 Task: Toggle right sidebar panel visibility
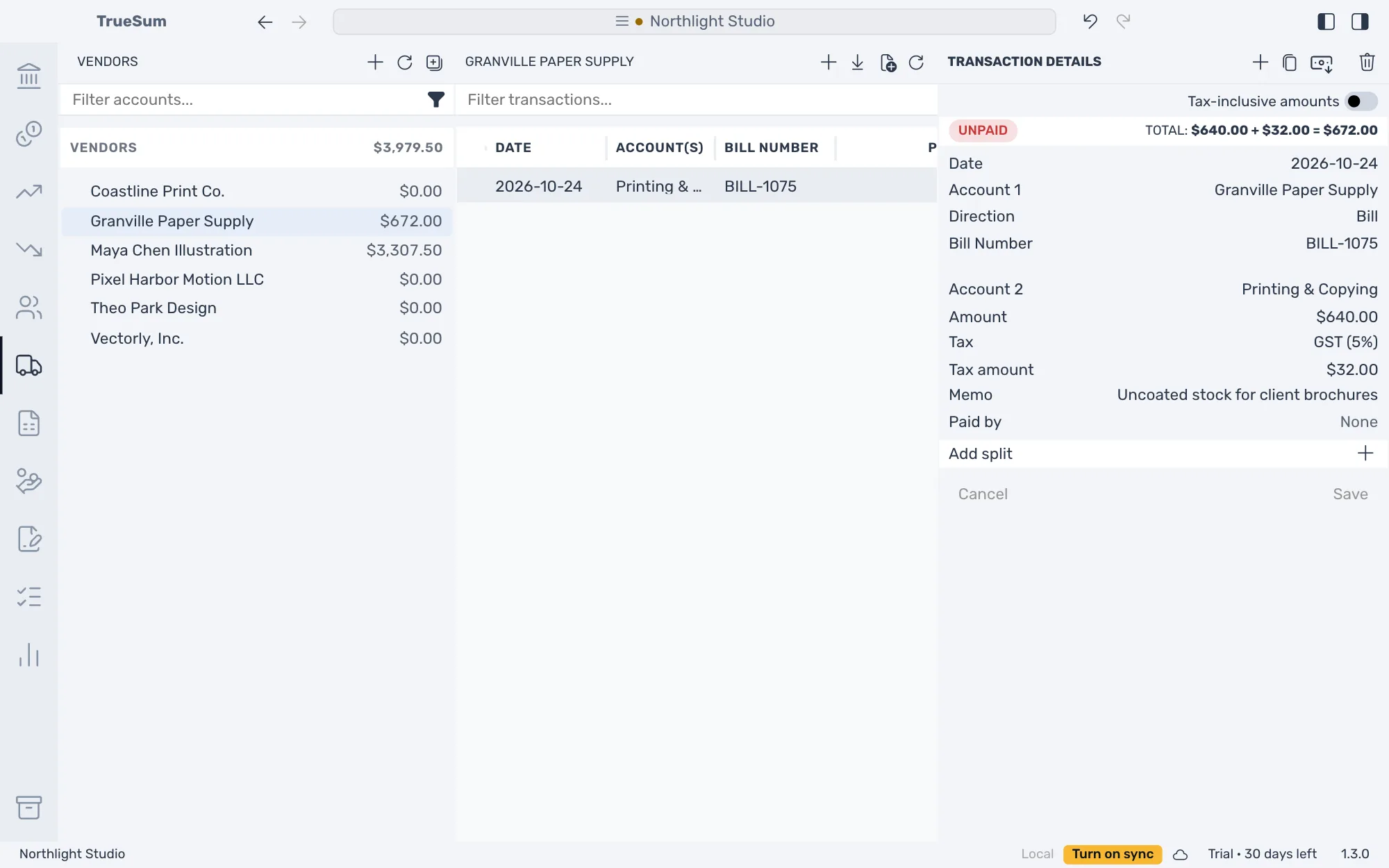coord(1360,22)
